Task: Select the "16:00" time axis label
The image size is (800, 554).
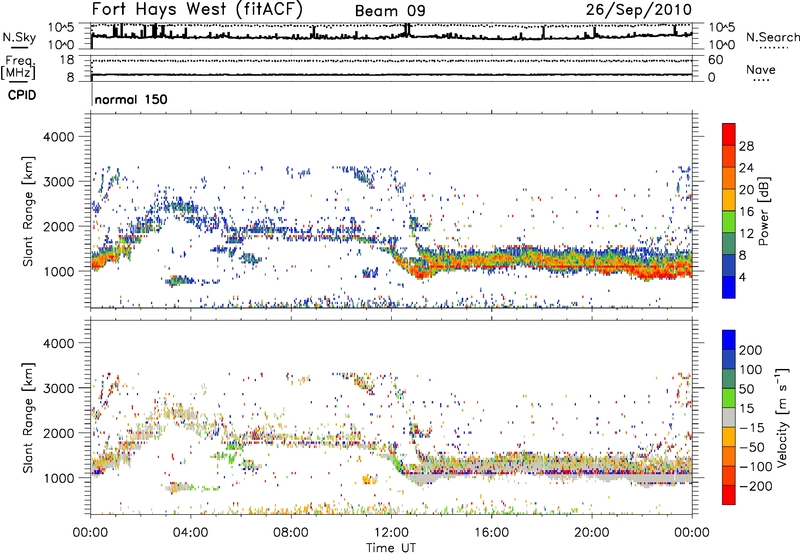Action: click(x=491, y=533)
